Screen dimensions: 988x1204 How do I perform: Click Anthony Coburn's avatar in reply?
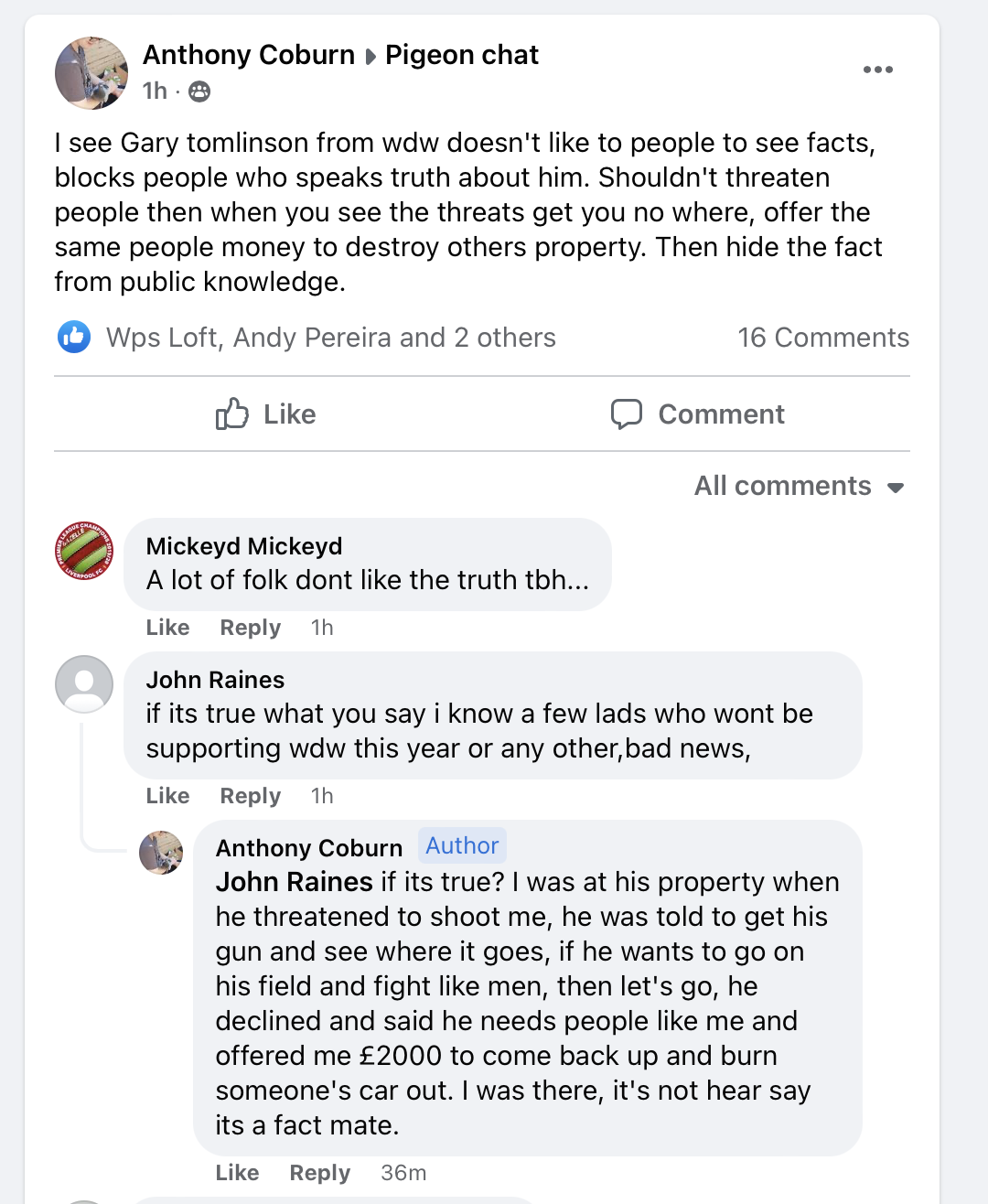161,853
